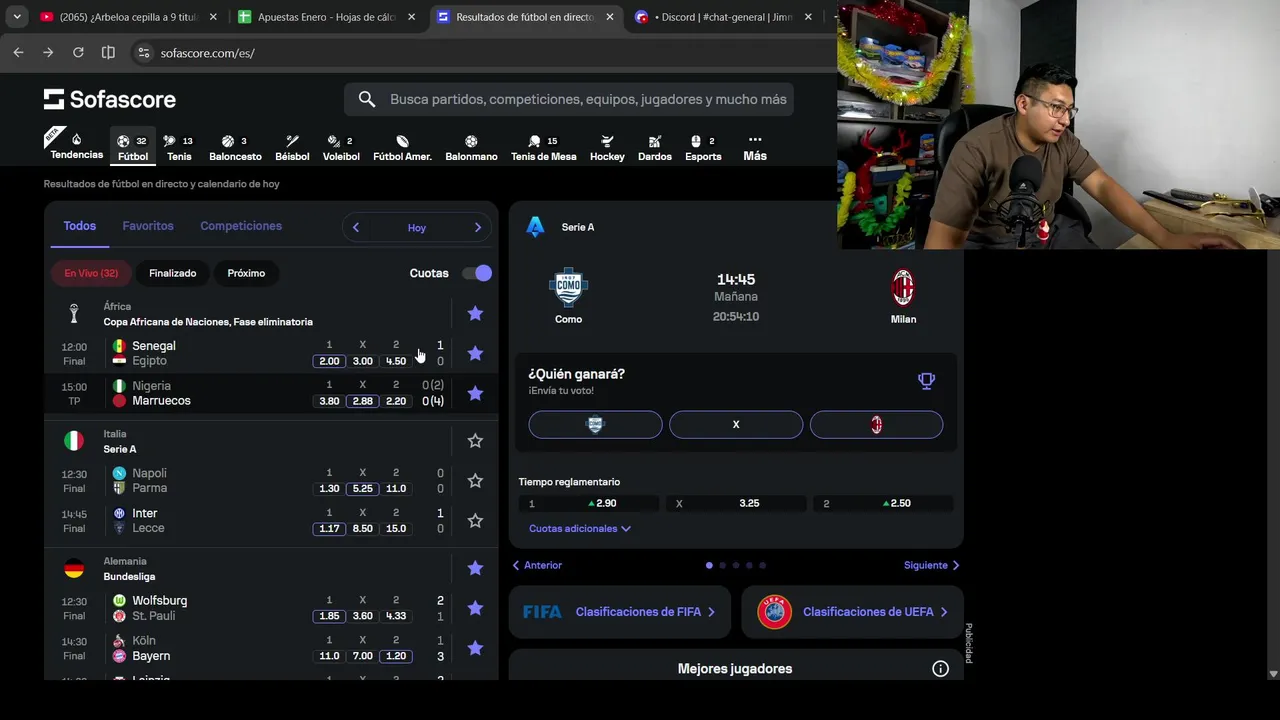Open Clasificaciones de FIFA
Screen dimensions: 1280x720
[620, 612]
